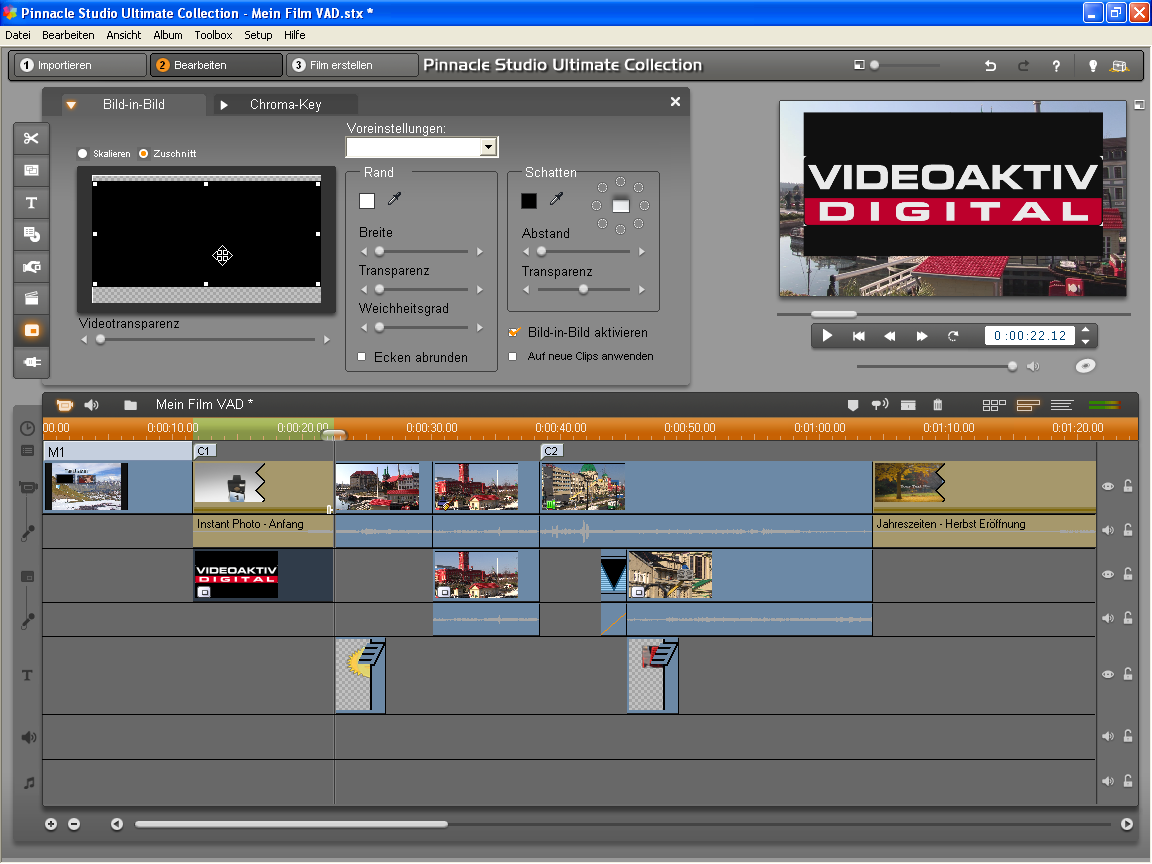Viewport: 1152px width, 864px height.
Task: Decrease timecode with down arrow
Action: click(x=1086, y=342)
